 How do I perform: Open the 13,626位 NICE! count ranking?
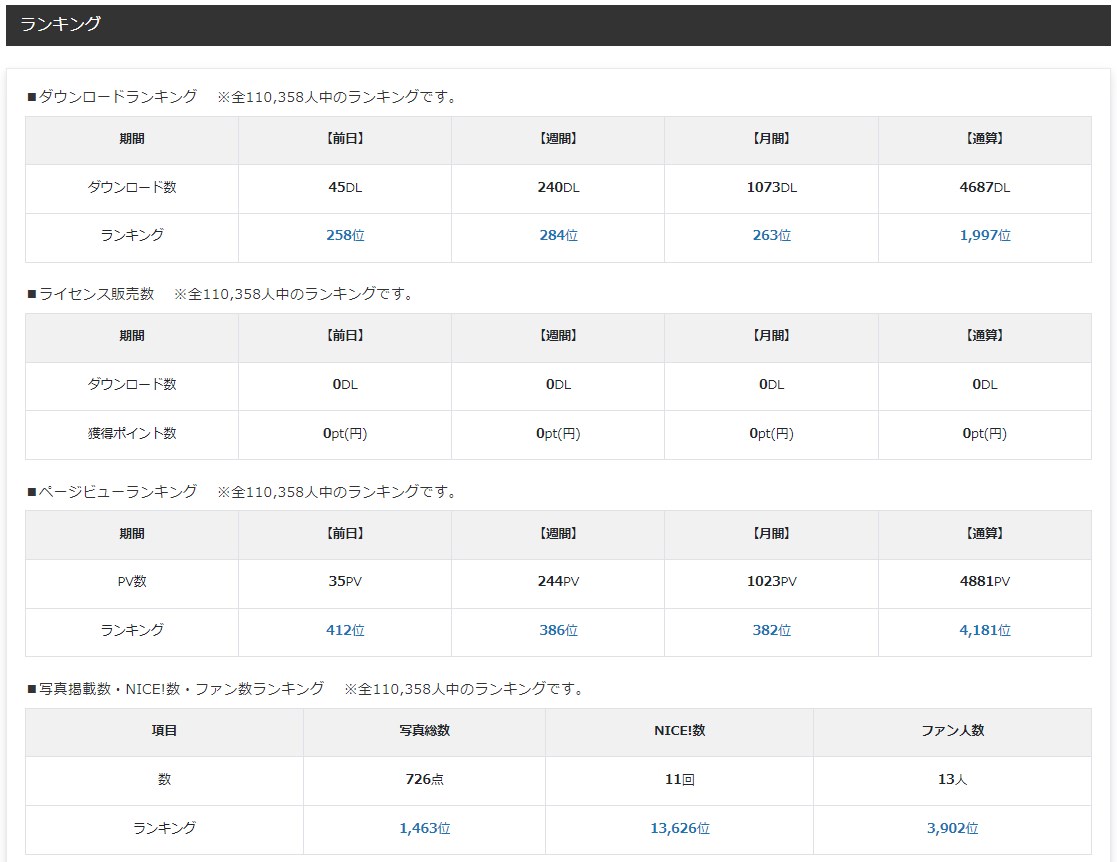click(x=679, y=829)
